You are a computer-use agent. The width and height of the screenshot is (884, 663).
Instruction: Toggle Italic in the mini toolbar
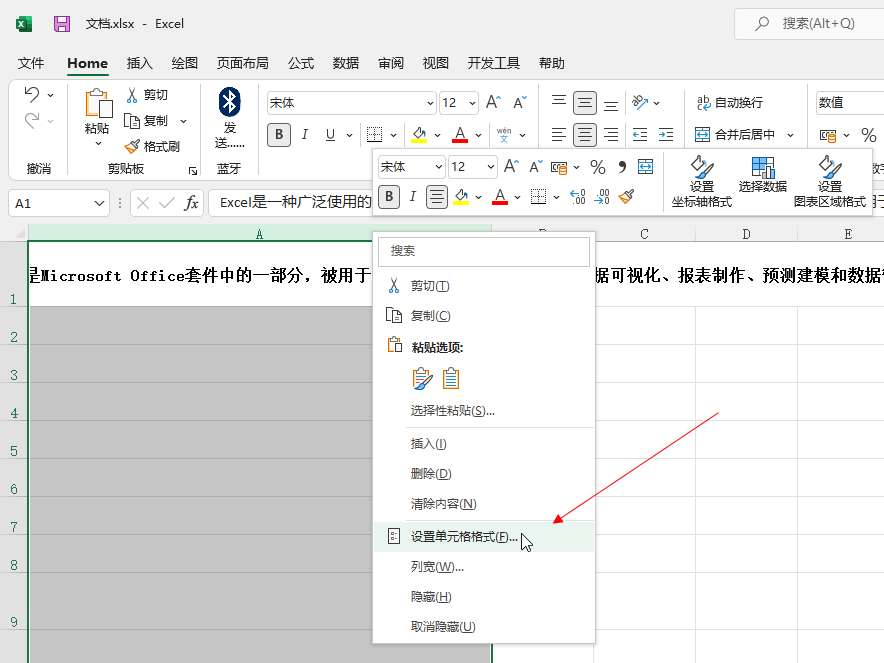pos(413,197)
